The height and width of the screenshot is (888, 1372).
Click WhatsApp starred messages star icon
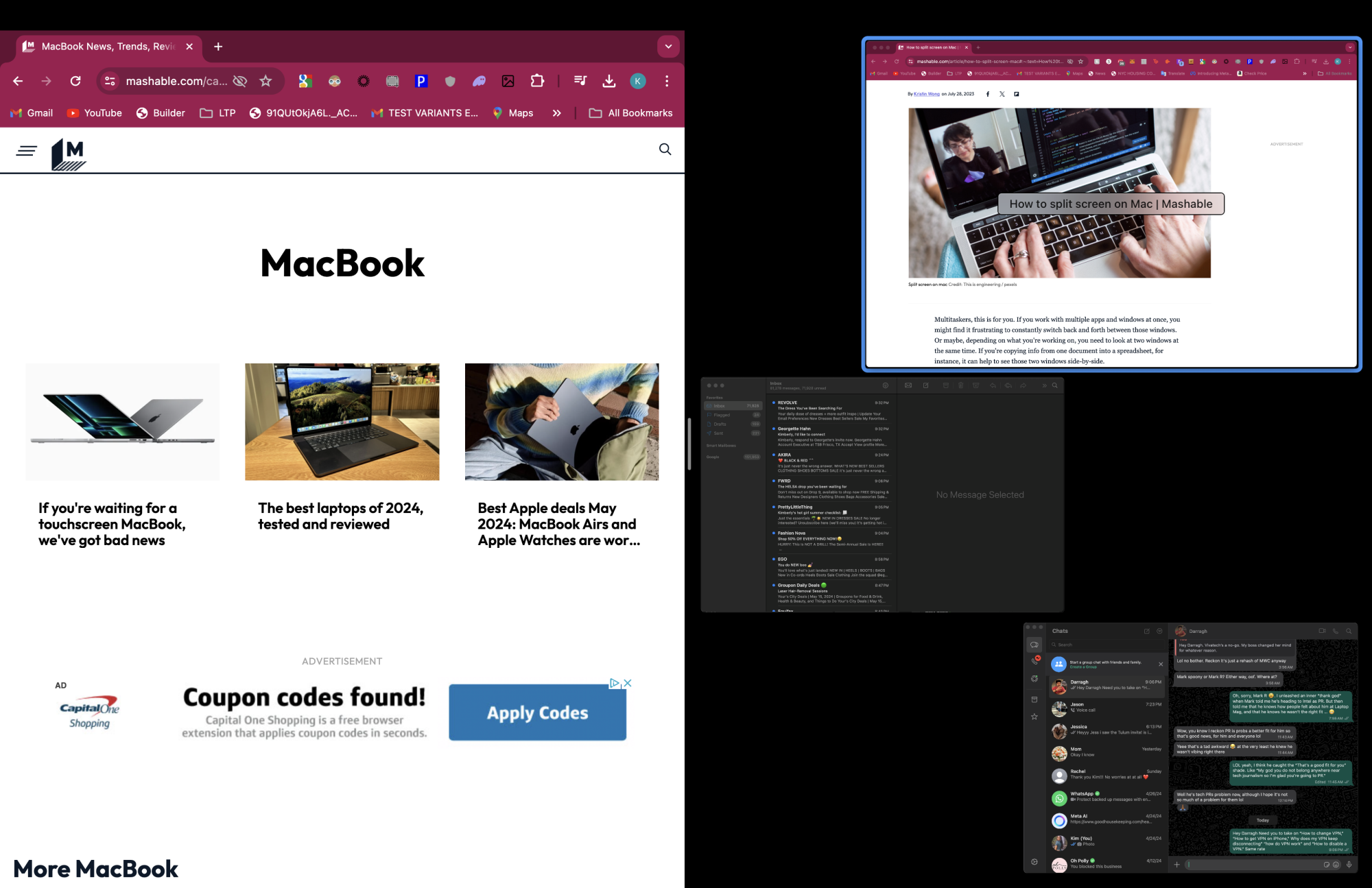(1034, 717)
